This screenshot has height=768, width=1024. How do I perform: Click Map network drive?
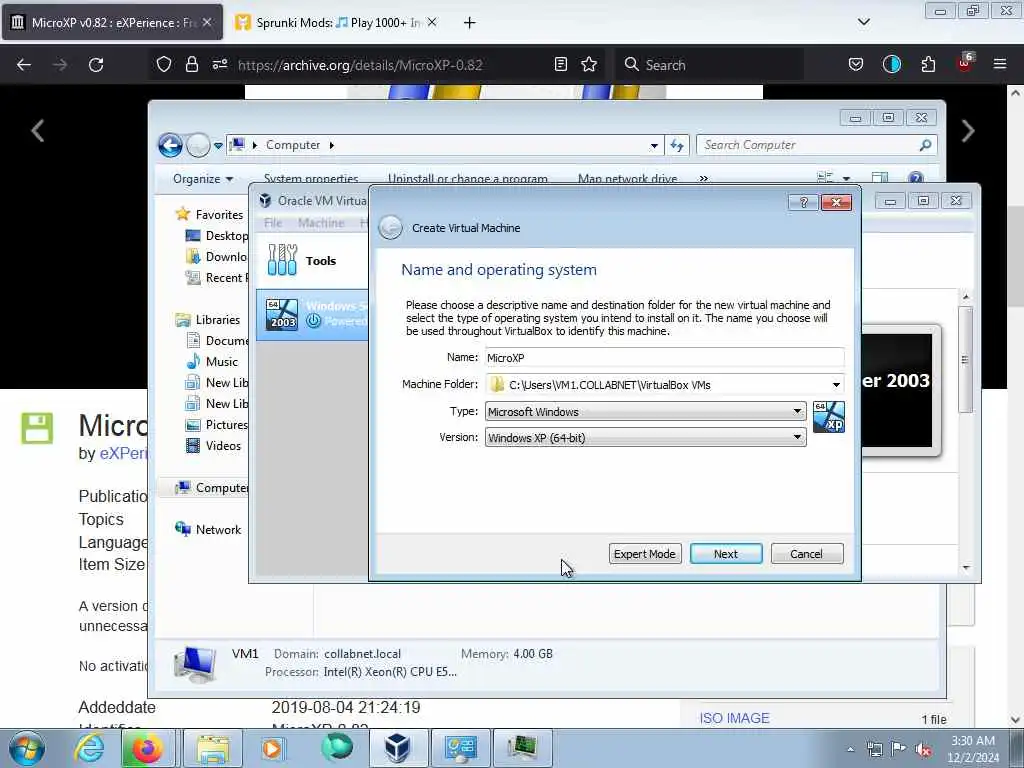click(x=628, y=178)
